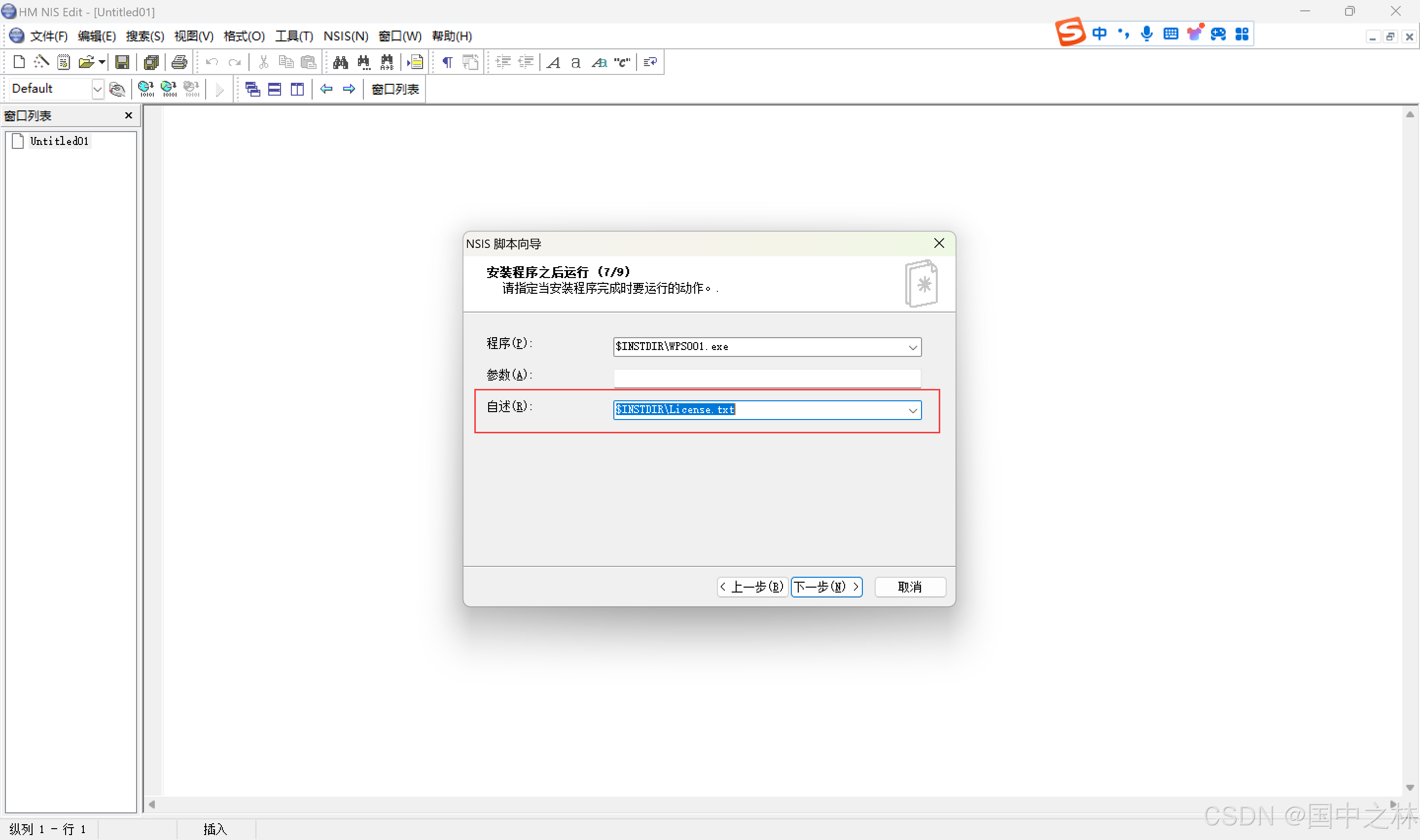Open the 编辑(E) menu
This screenshot has height=840, width=1420.
[x=97, y=36]
